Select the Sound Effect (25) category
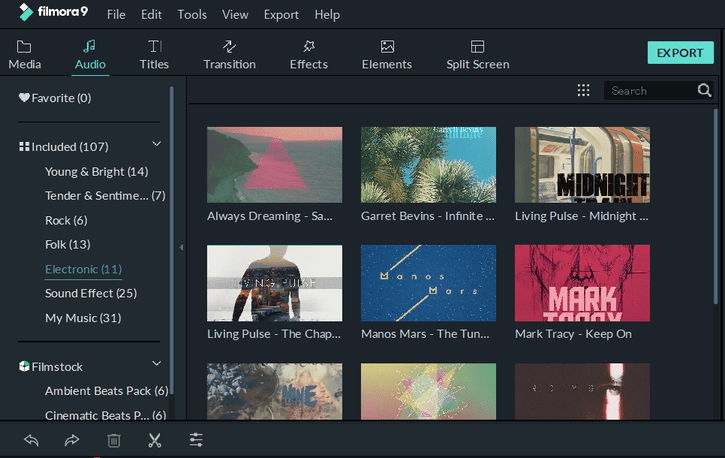This screenshot has width=725, height=458. 91,293
